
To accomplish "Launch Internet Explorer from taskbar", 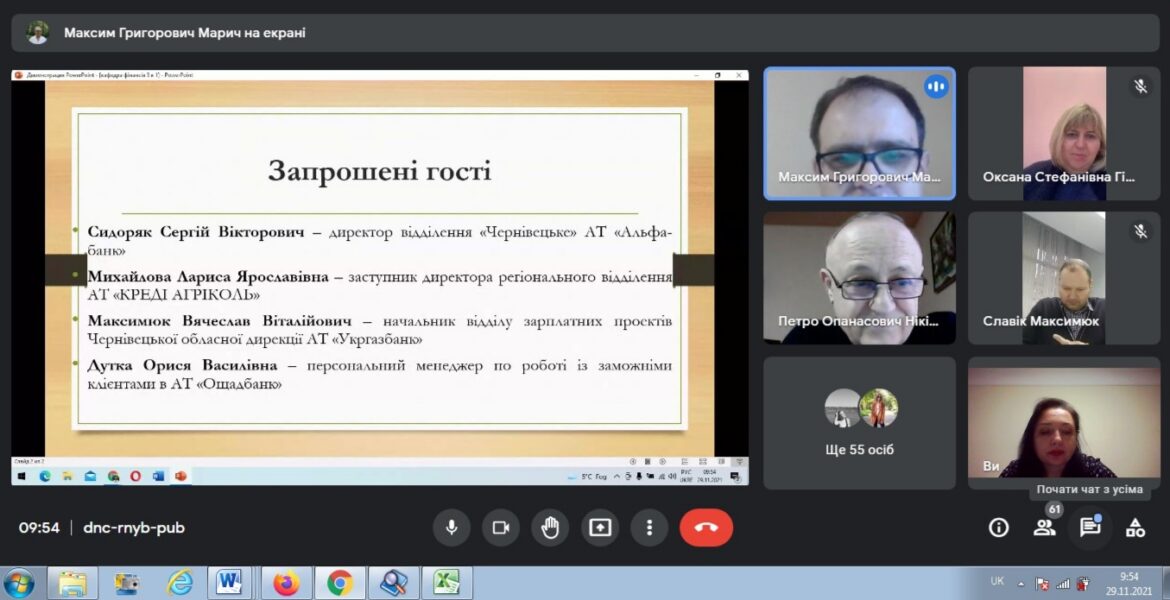I will coord(179,583).
